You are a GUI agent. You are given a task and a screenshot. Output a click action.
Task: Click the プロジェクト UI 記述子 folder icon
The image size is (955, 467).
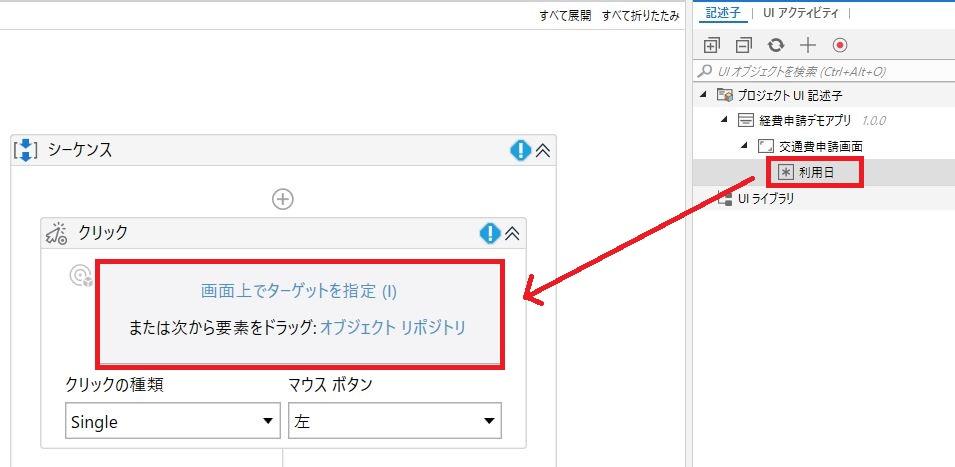tap(724, 95)
